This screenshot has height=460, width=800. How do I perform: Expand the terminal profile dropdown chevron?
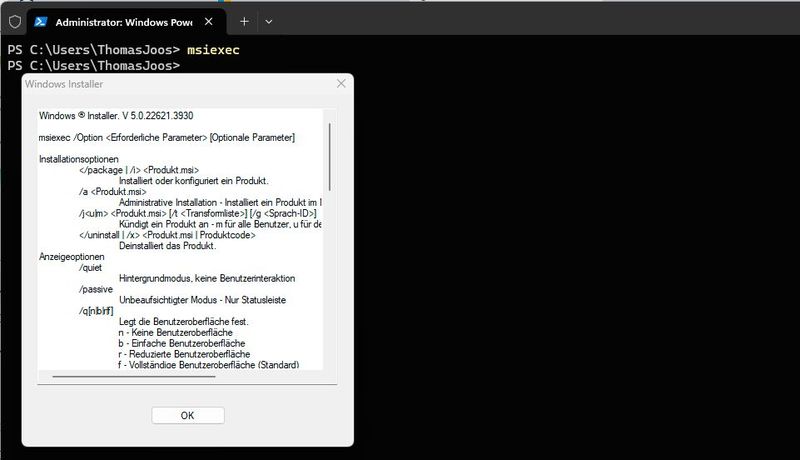click(x=269, y=22)
